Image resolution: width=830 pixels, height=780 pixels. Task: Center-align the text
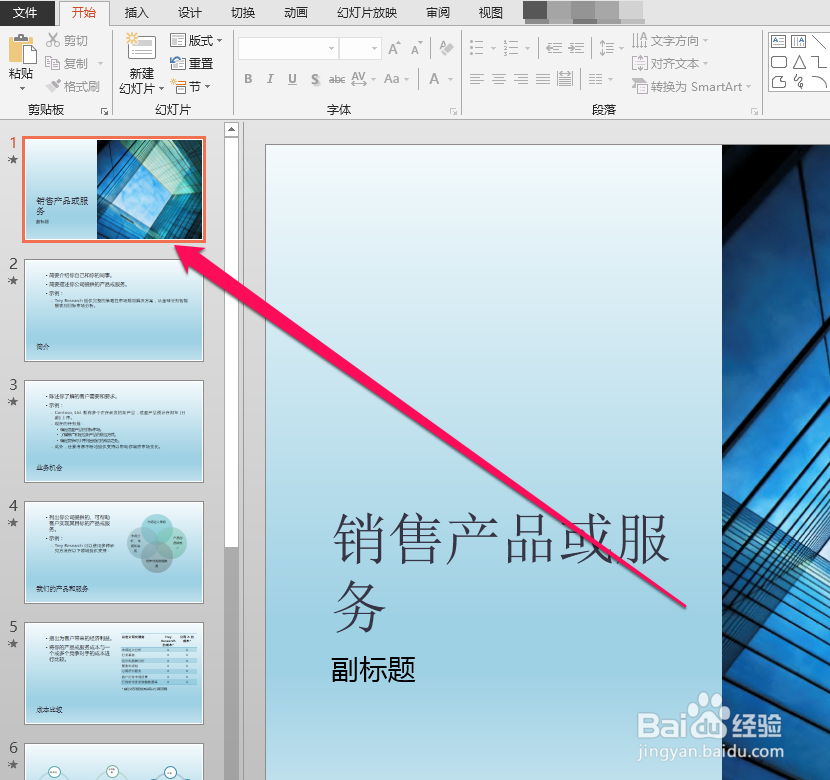(x=499, y=79)
